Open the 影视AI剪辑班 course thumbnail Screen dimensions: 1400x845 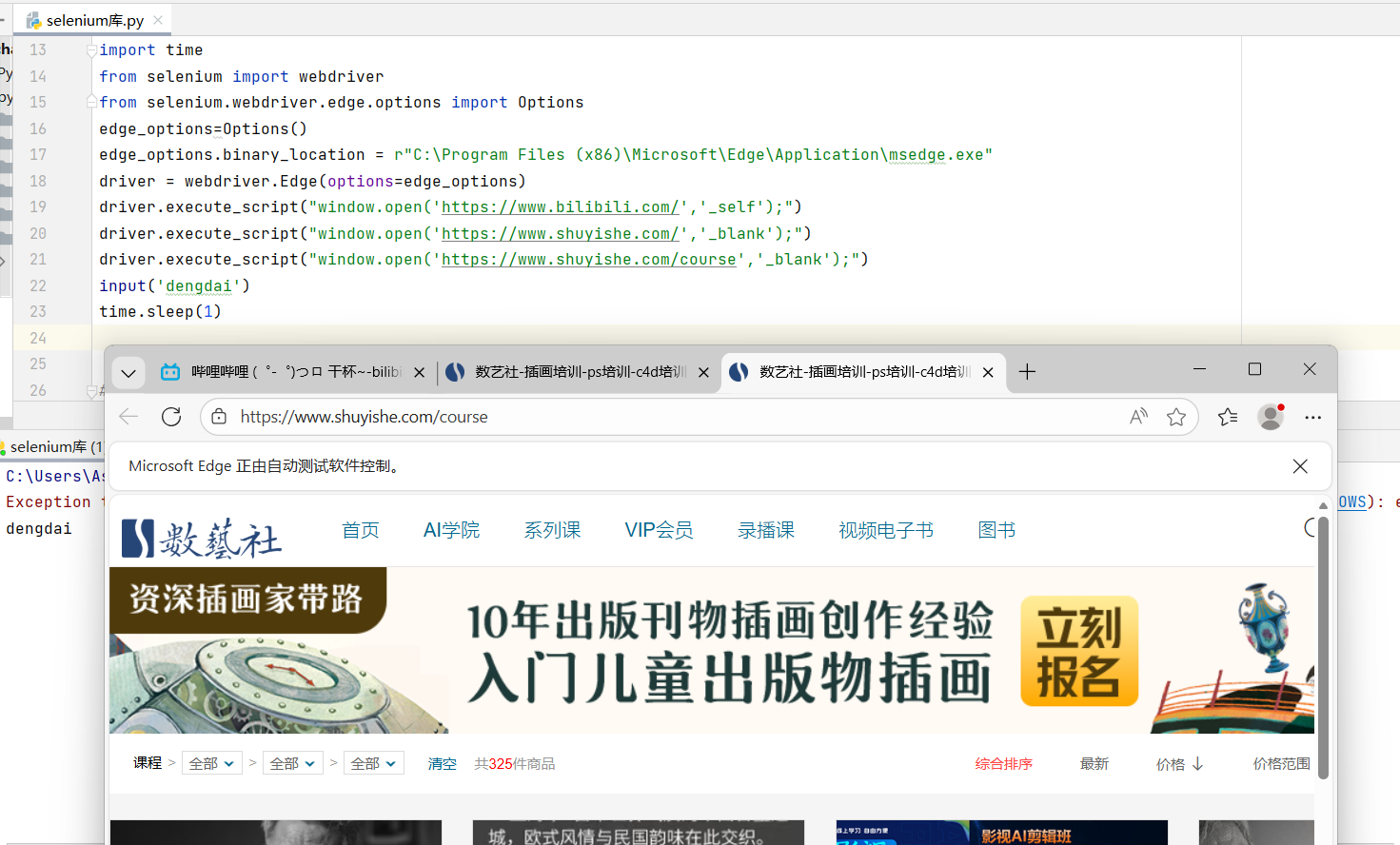coord(1001,833)
